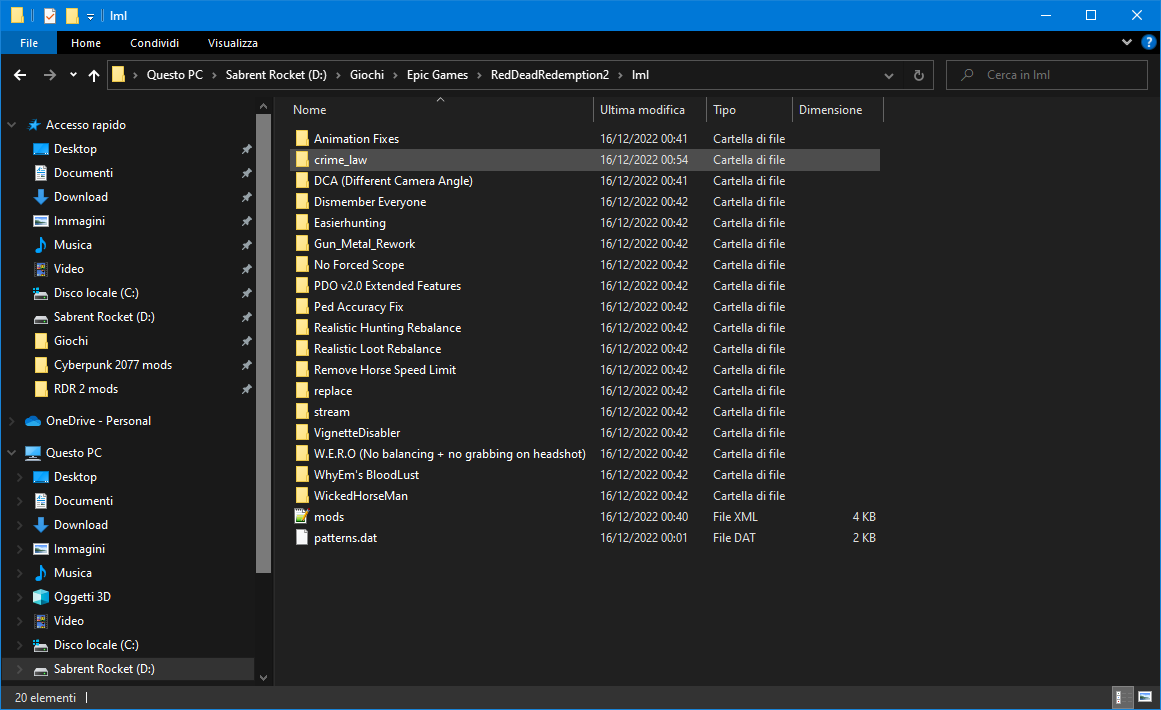Expand the ribbon with the chevron
The width and height of the screenshot is (1161, 710).
(x=1127, y=43)
